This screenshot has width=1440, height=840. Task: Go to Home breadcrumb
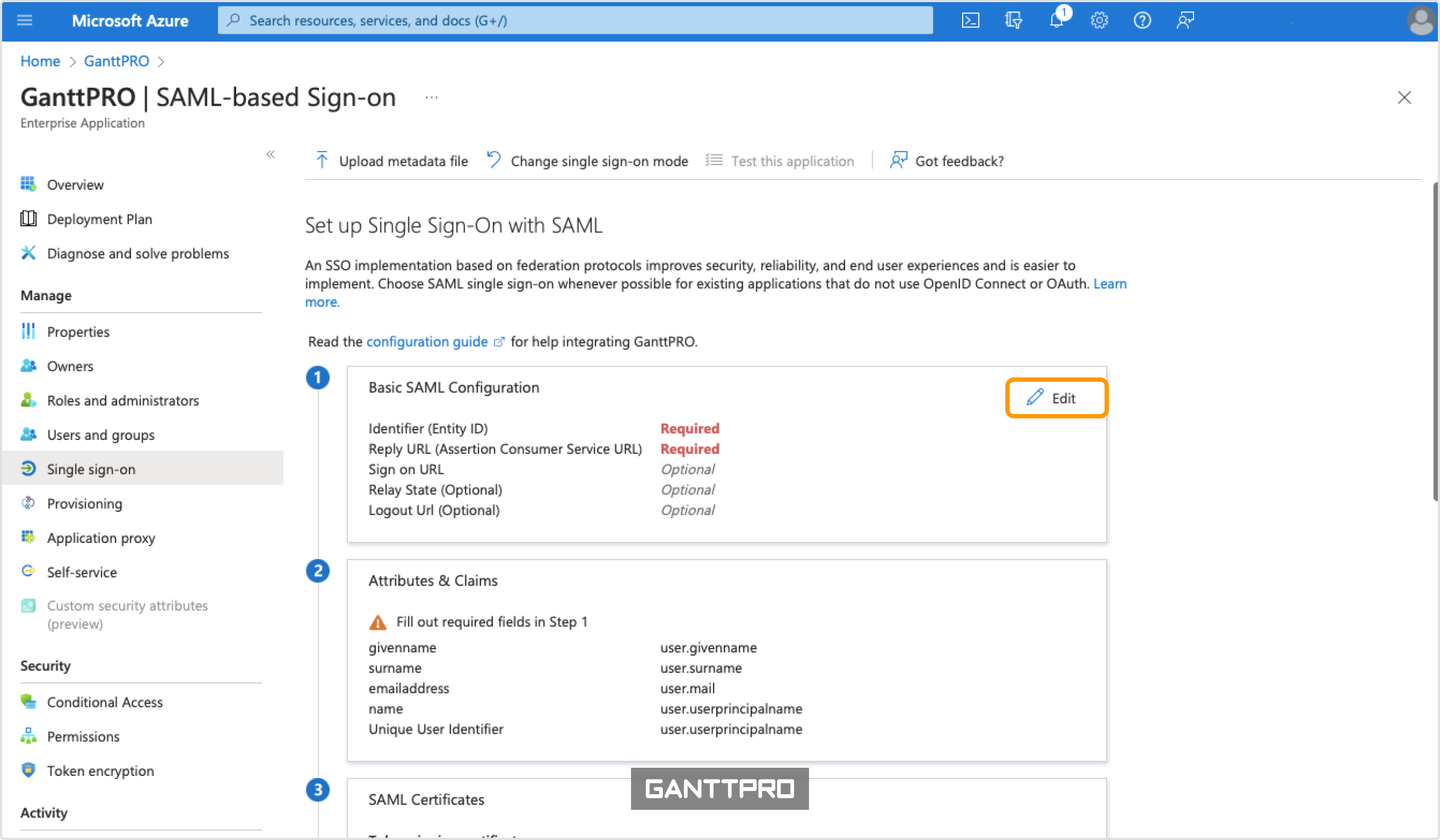[x=40, y=61]
